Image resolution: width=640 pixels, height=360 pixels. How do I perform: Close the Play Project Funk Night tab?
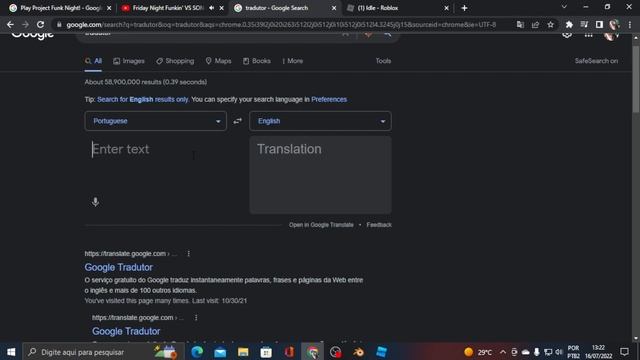click(109, 8)
